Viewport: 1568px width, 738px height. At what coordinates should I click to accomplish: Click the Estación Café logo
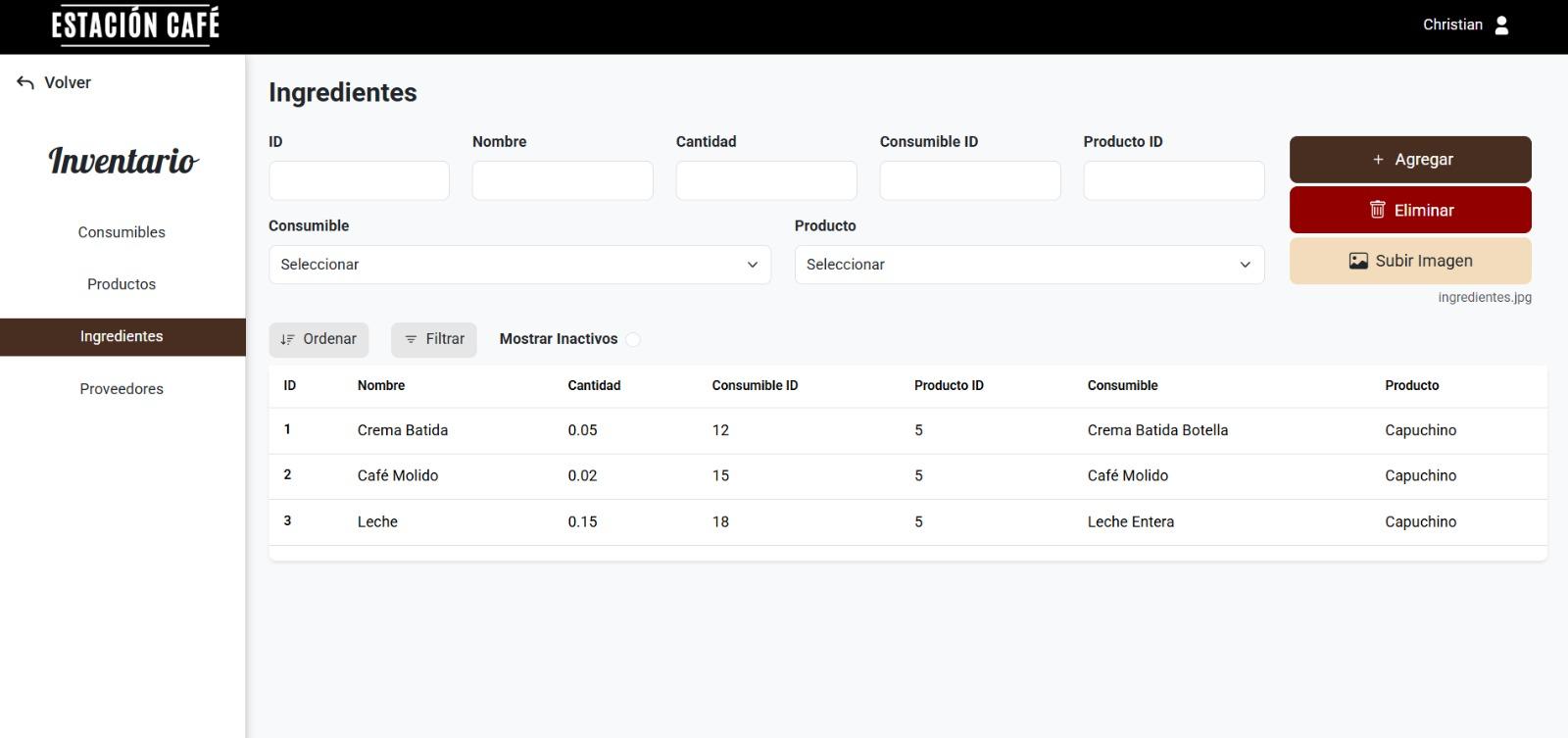tap(135, 25)
